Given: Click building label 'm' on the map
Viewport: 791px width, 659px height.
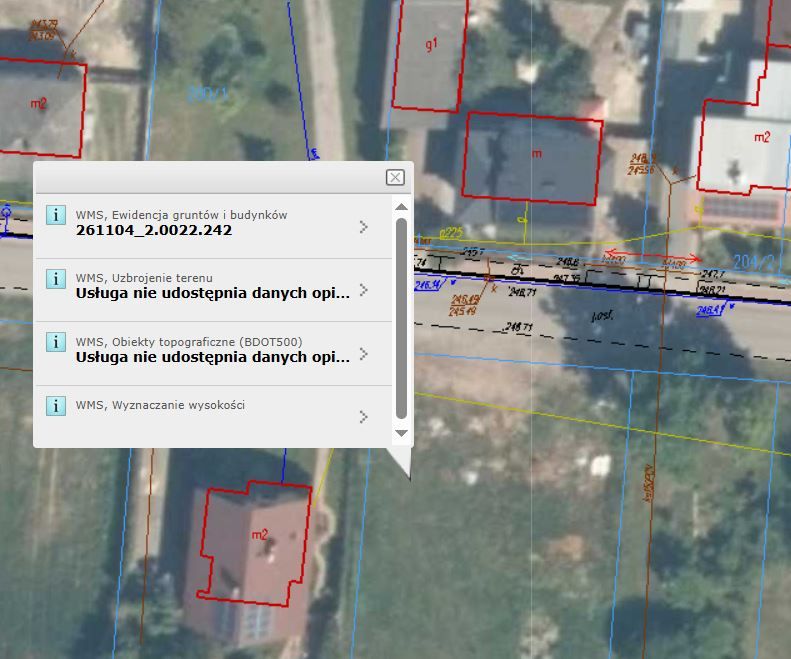Looking at the screenshot, I should 537,153.
